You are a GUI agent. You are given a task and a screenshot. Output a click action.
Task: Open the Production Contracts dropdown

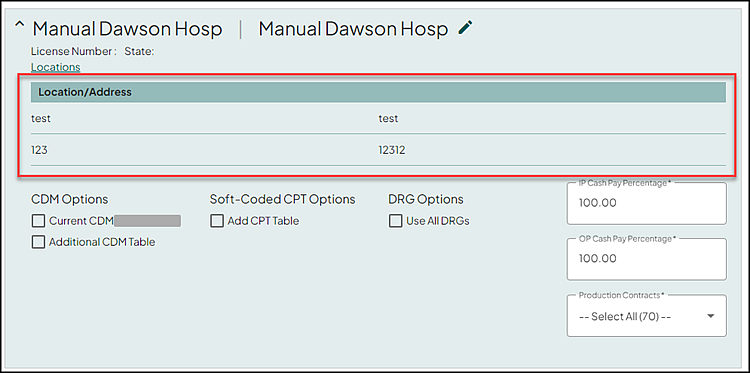[647, 316]
